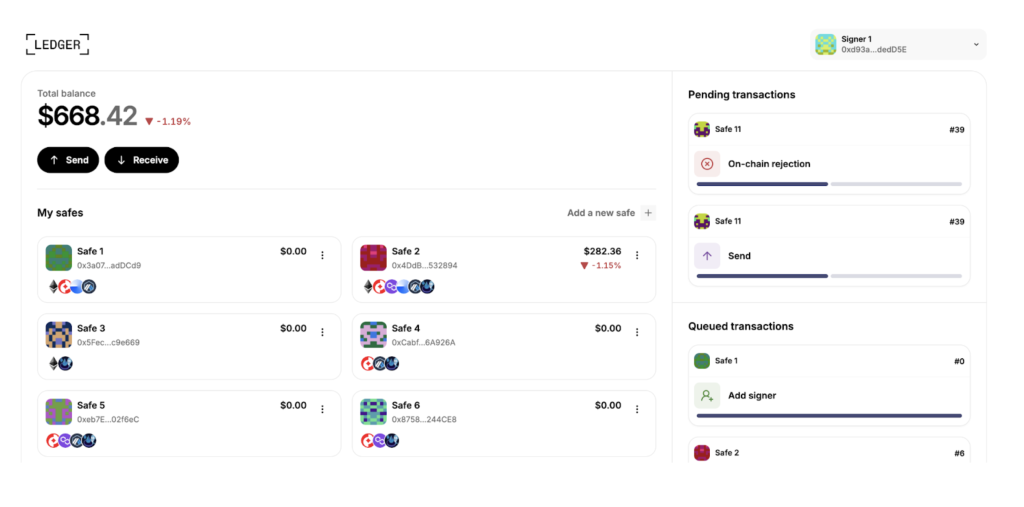Click the Ethereum network icon under Safe 1
1024x507 pixels.
click(x=53, y=287)
